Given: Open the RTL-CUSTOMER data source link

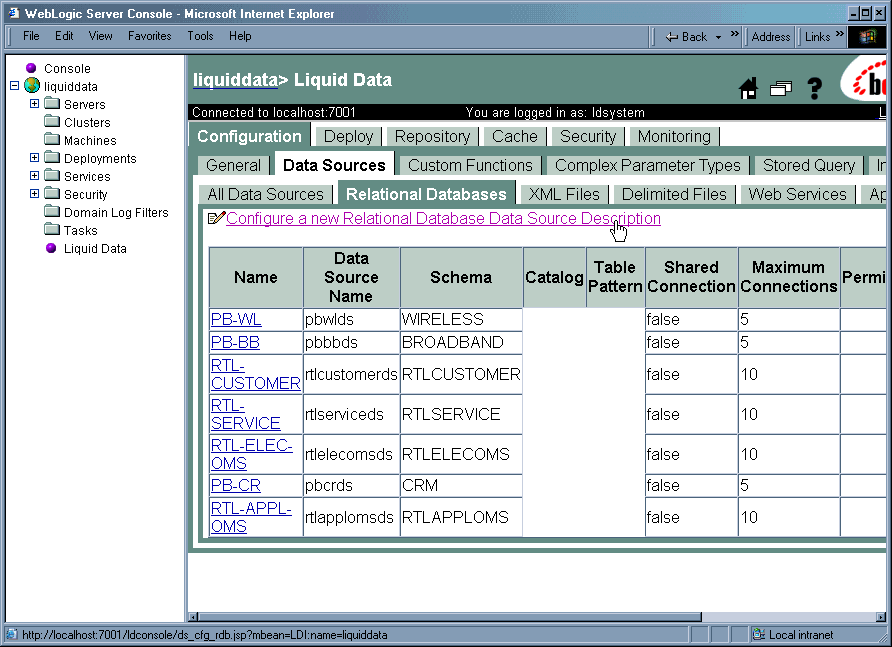Looking at the screenshot, I should click(x=255, y=374).
